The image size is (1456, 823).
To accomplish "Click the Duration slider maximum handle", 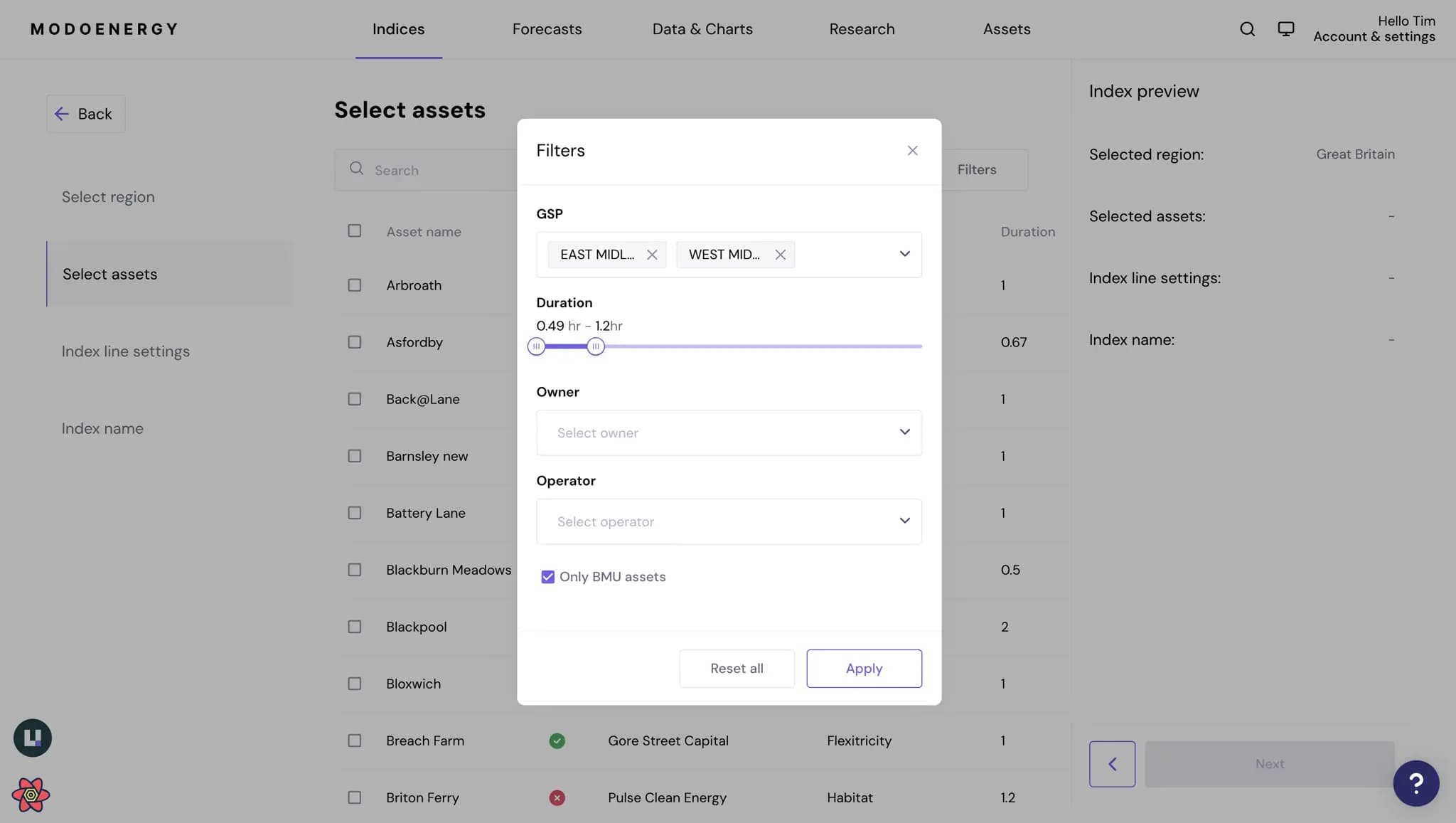I will [596, 346].
